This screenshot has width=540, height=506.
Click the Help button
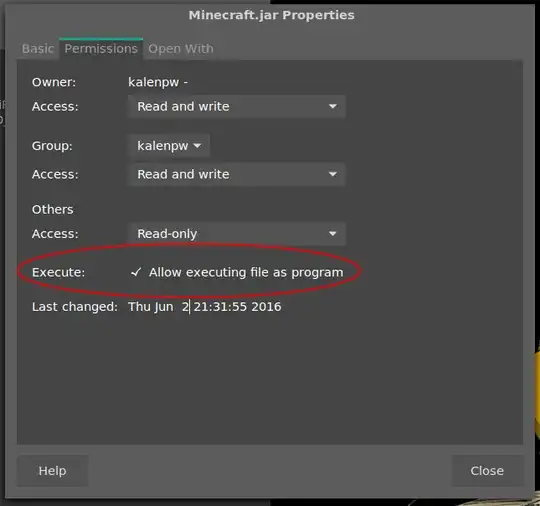52,471
